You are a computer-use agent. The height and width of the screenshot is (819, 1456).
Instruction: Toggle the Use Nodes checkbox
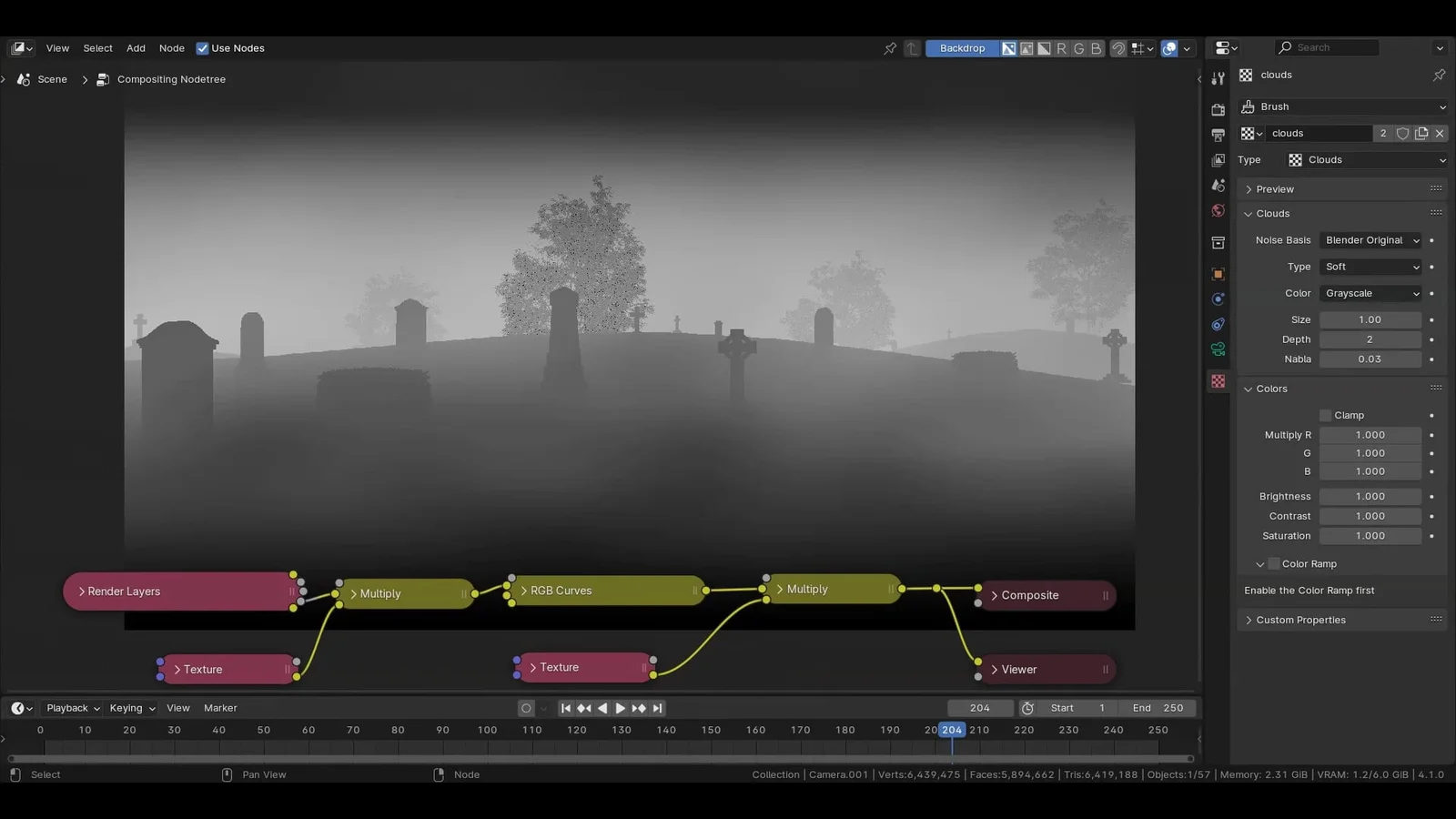202,49
